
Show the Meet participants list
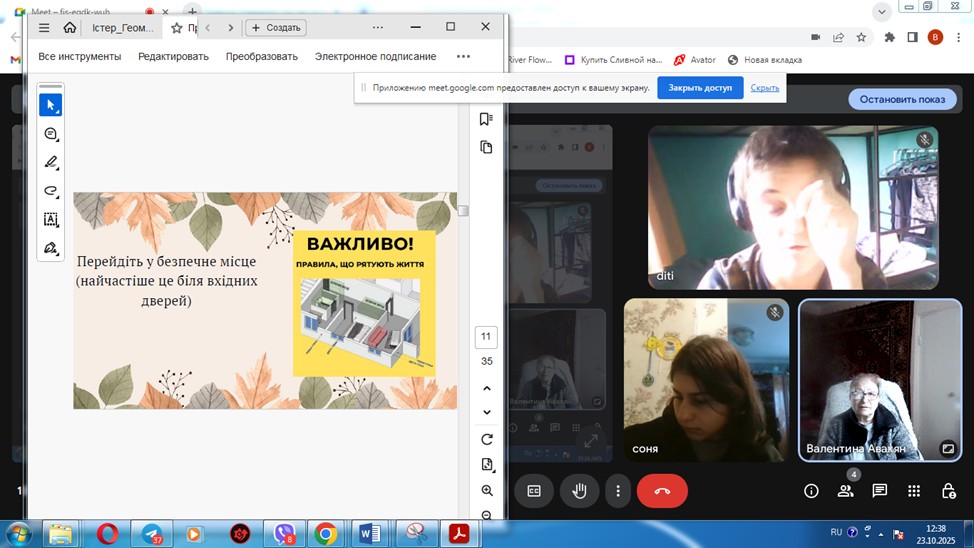point(846,490)
